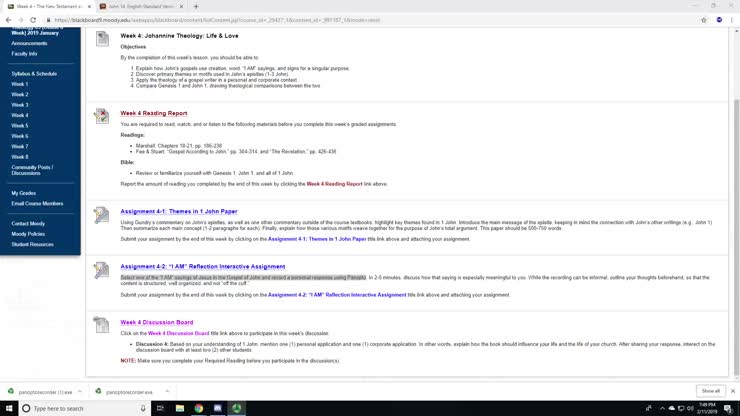740x416 pixels.
Task: Click the Week 4 Johannine Theology document icon
Action: 101,39
